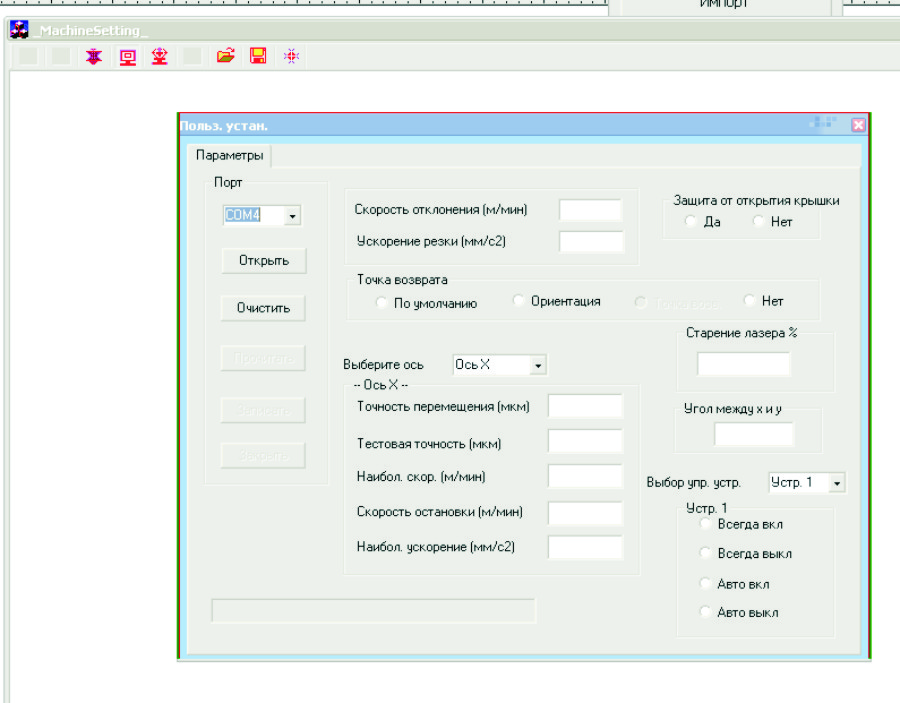The image size is (900, 703).
Task: Switch to the Параметры tab
Action: point(230,156)
